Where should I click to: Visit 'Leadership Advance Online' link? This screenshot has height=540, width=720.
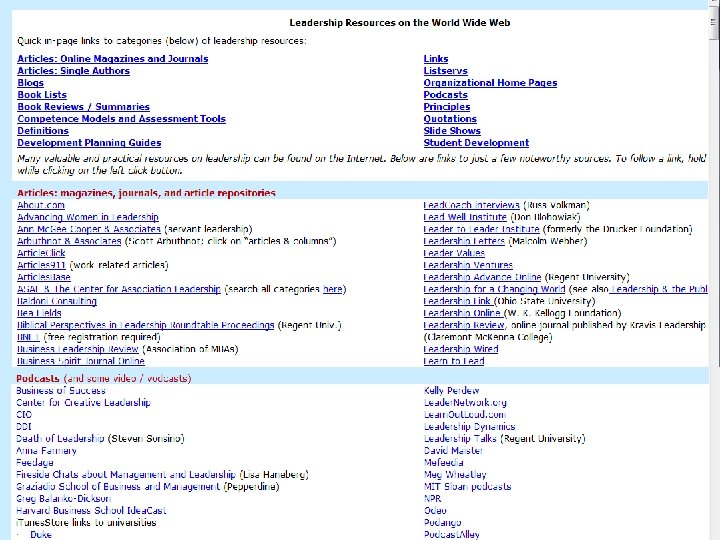[x=482, y=276]
